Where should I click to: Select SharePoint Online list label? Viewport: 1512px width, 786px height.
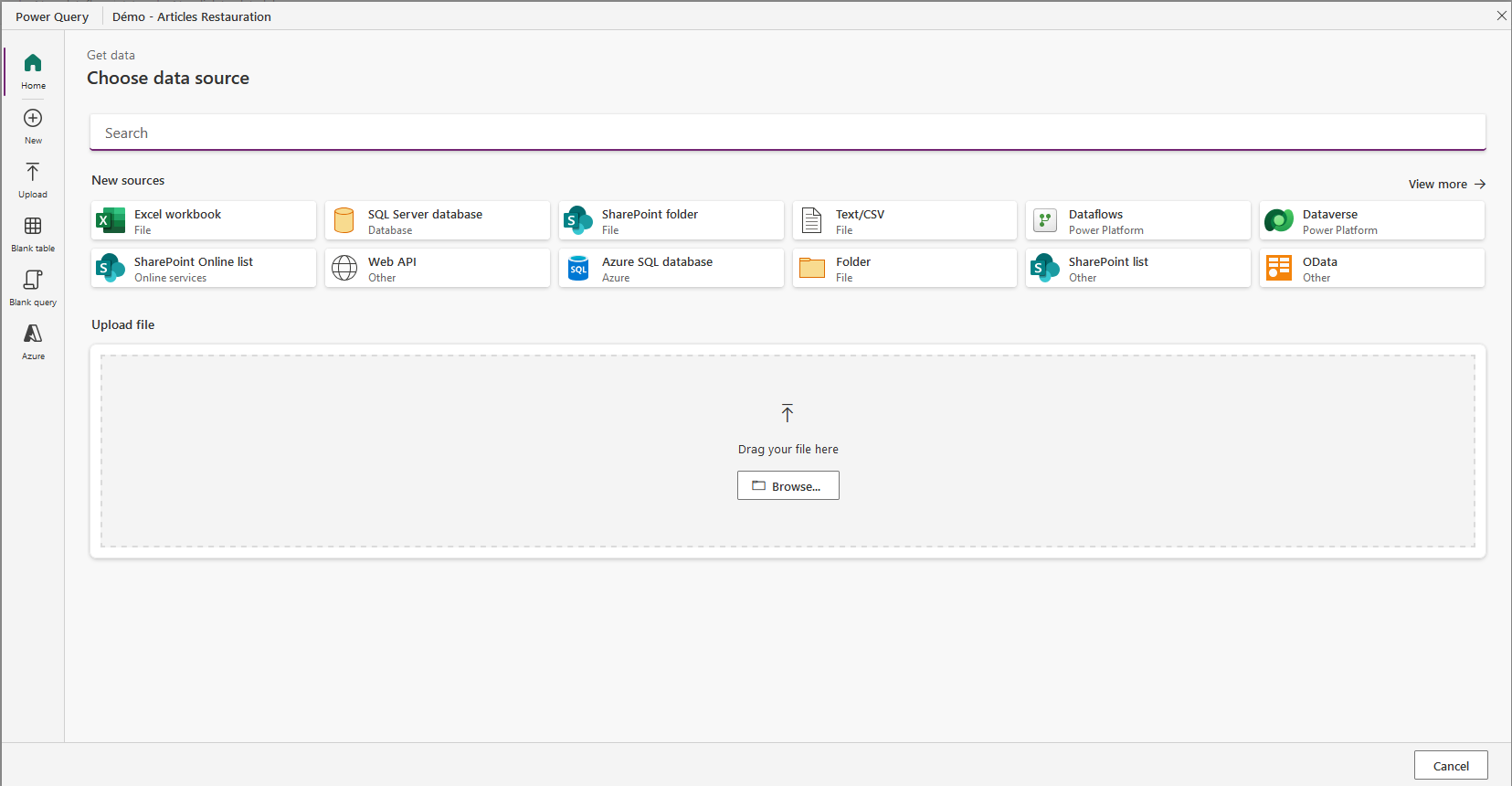tap(194, 261)
